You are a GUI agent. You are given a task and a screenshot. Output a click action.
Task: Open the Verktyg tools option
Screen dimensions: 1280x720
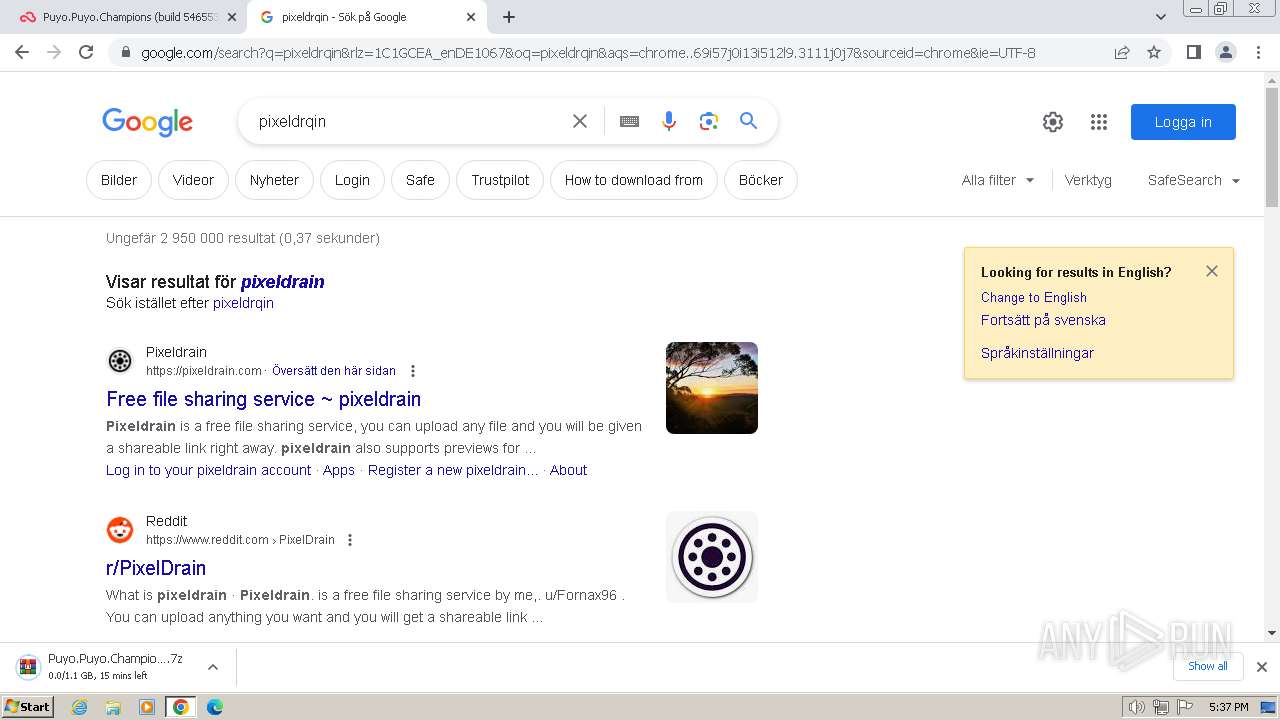pyautogui.click(x=1088, y=180)
